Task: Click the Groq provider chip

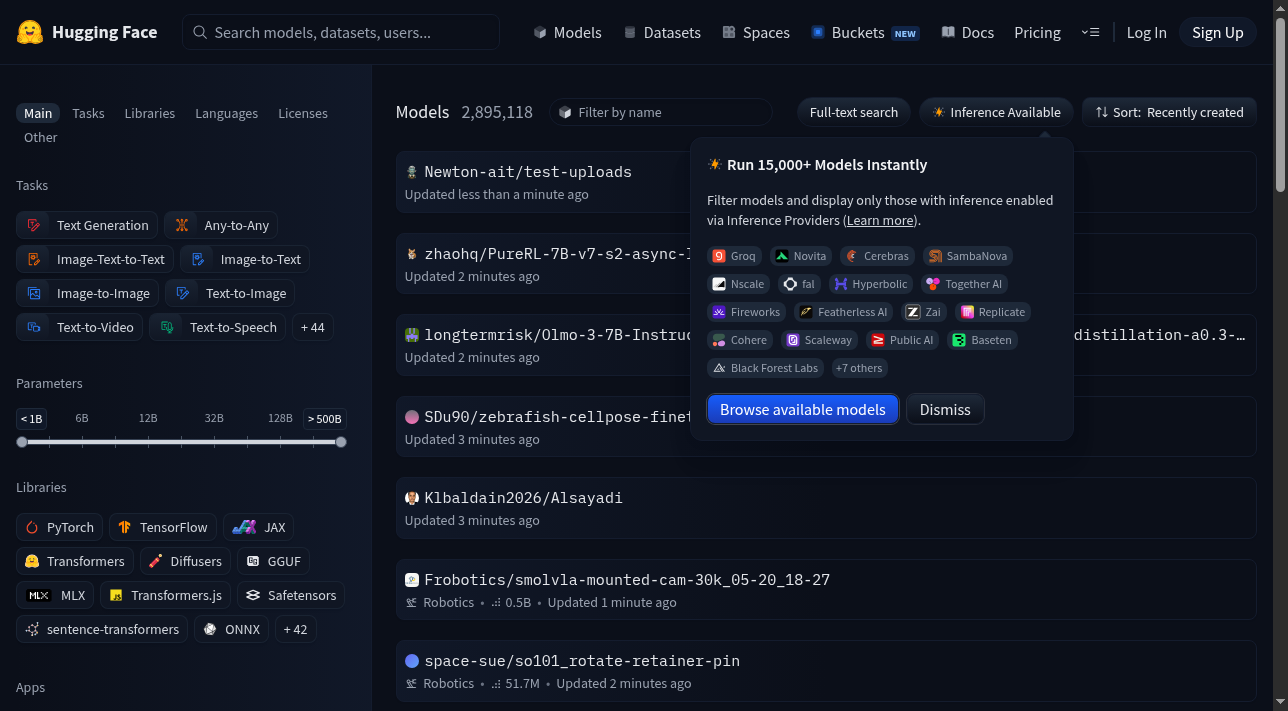Action: 734,256
